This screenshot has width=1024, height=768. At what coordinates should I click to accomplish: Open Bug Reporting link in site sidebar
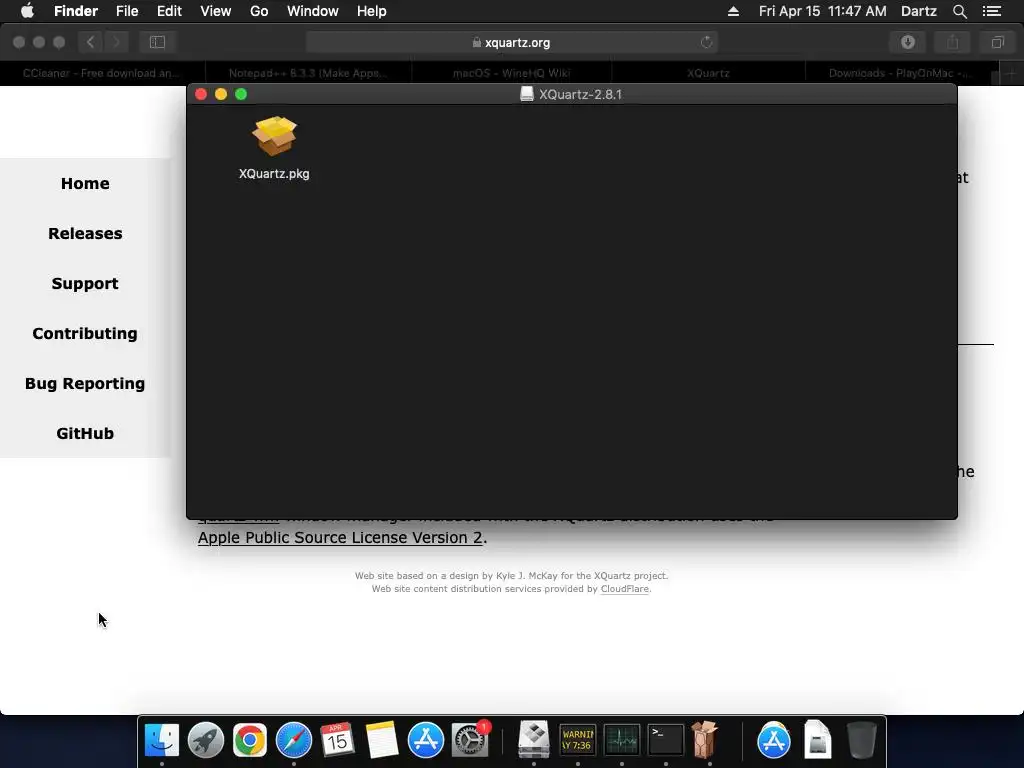coord(85,383)
